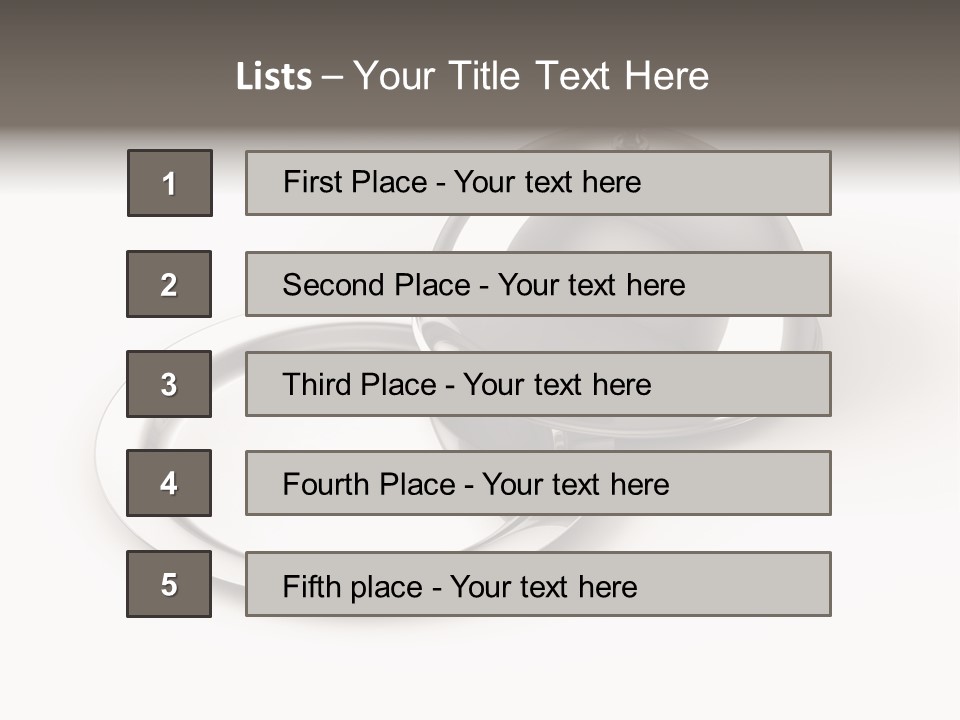Click the number 3 box
The width and height of the screenshot is (960, 720).
tap(169, 384)
